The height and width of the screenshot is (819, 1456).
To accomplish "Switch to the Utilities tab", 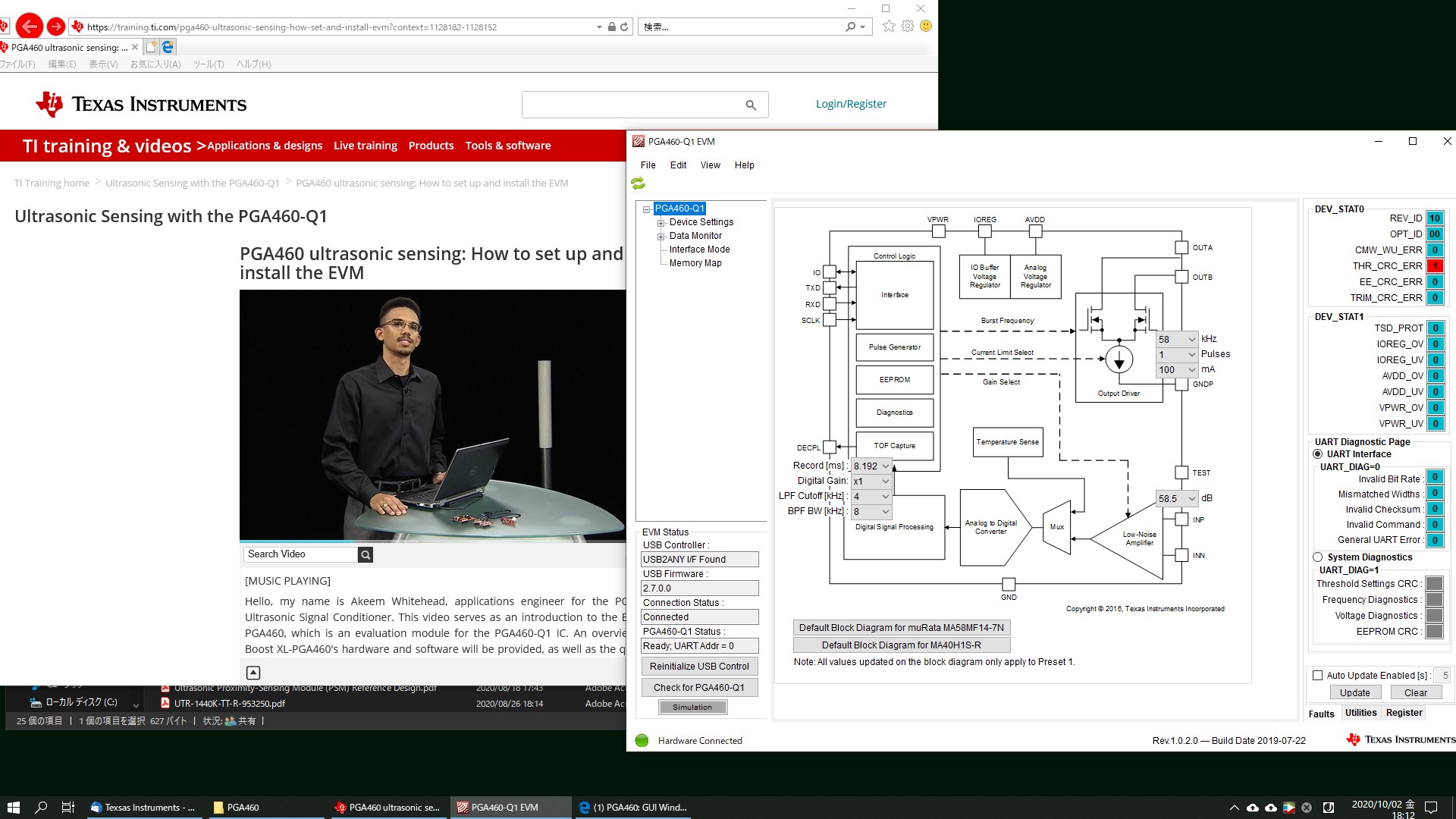I will pyautogui.click(x=1360, y=713).
